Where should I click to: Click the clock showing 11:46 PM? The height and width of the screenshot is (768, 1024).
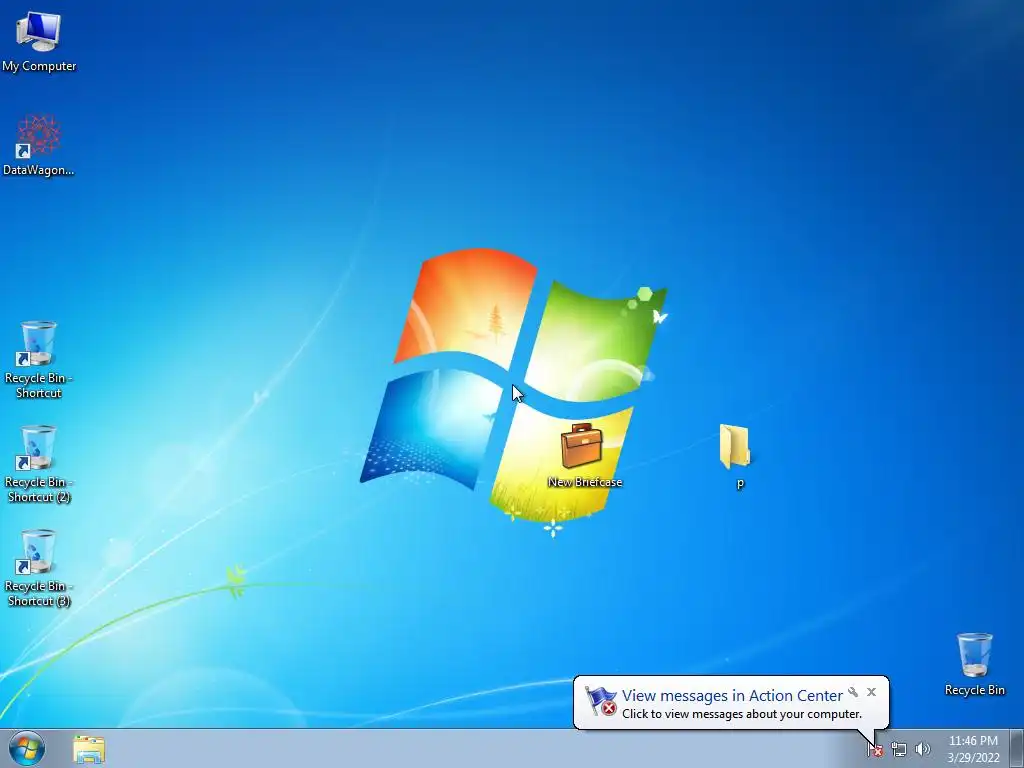pyautogui.click(x=973, y=741)
